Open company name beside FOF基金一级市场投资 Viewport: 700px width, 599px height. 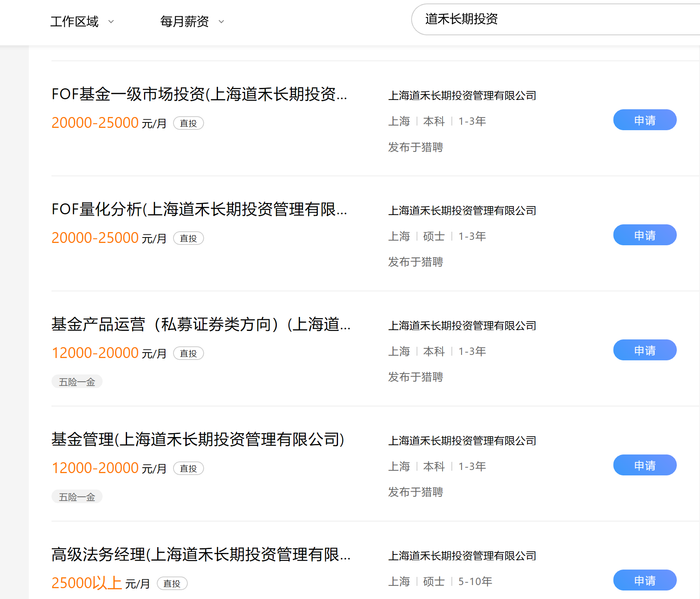pos(462,96)
